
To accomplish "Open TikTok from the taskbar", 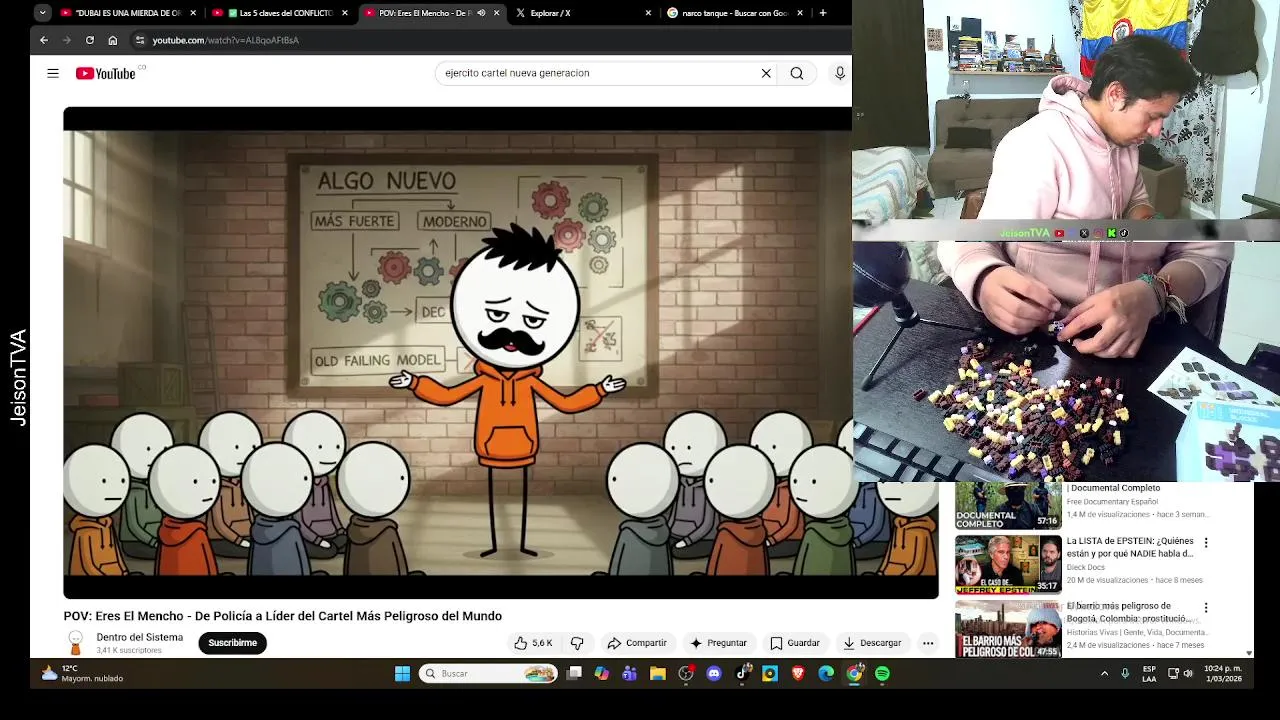I will pos(742,674).
